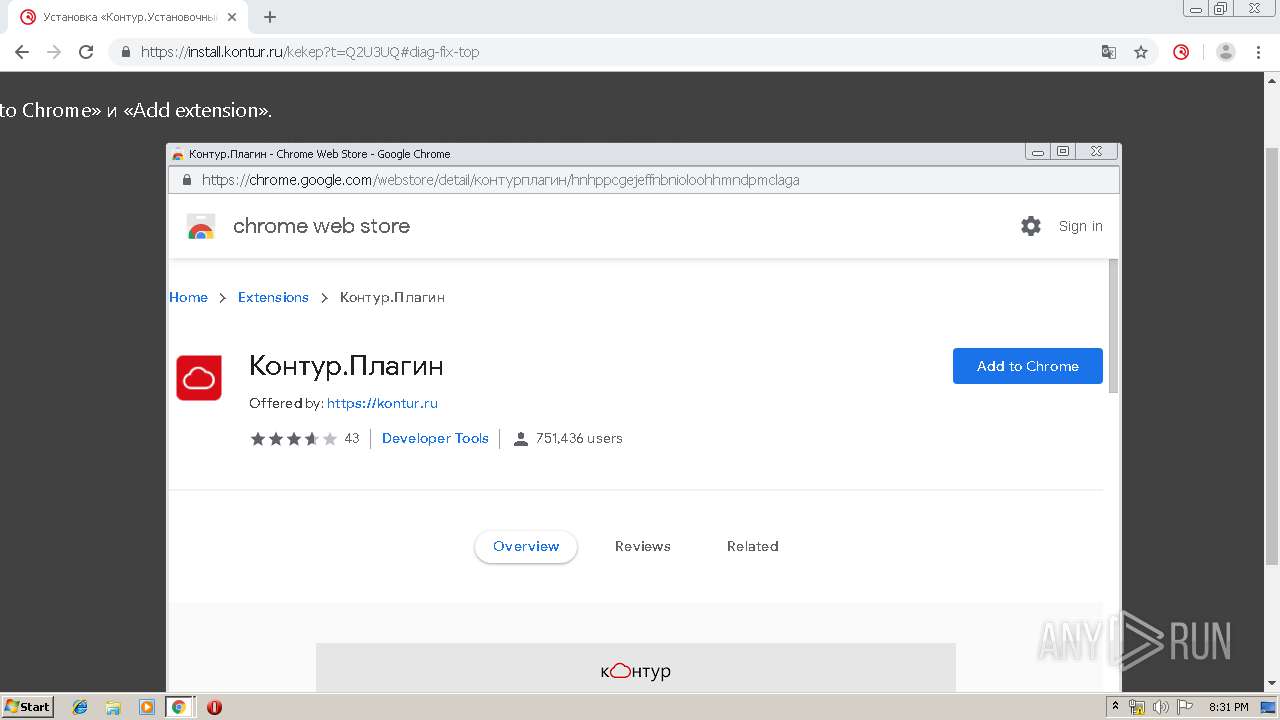This screenshot has height=720, width=1280.
Task: Go back using the browser back arrow
Action: point(22,52)
